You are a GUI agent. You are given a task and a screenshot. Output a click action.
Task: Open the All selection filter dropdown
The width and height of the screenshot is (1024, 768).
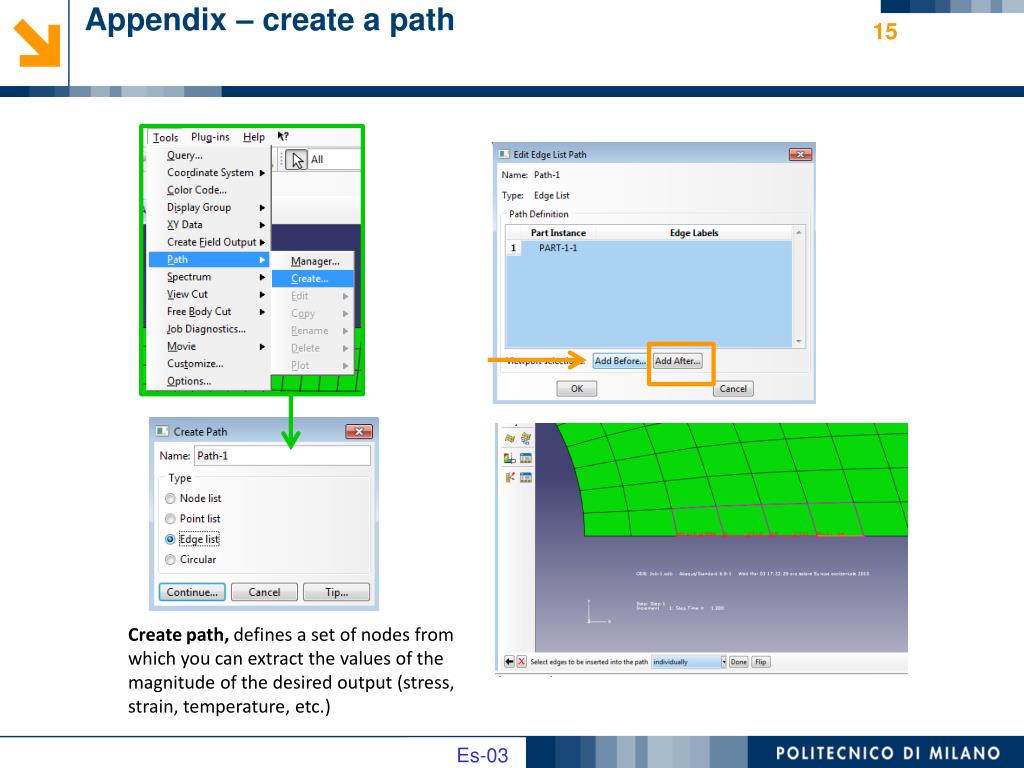pyautogui.click(x=334, y=159)
